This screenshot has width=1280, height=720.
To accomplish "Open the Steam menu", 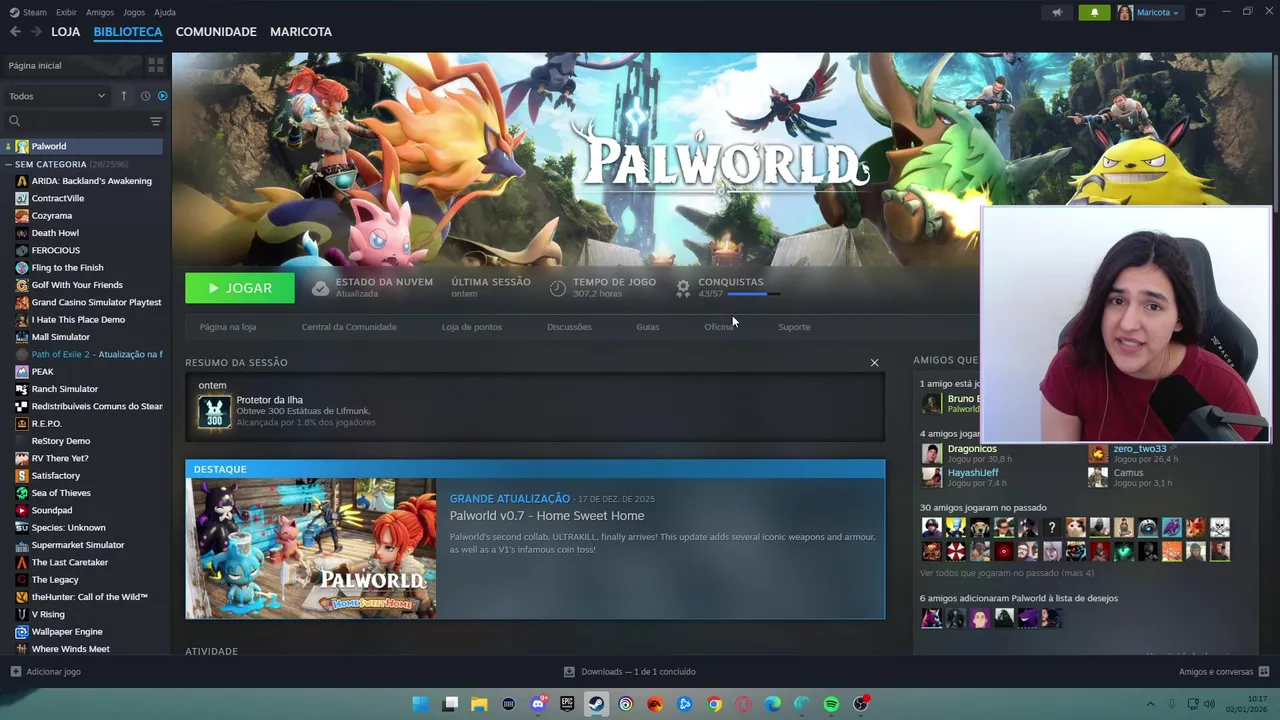I will coord(28,12).
